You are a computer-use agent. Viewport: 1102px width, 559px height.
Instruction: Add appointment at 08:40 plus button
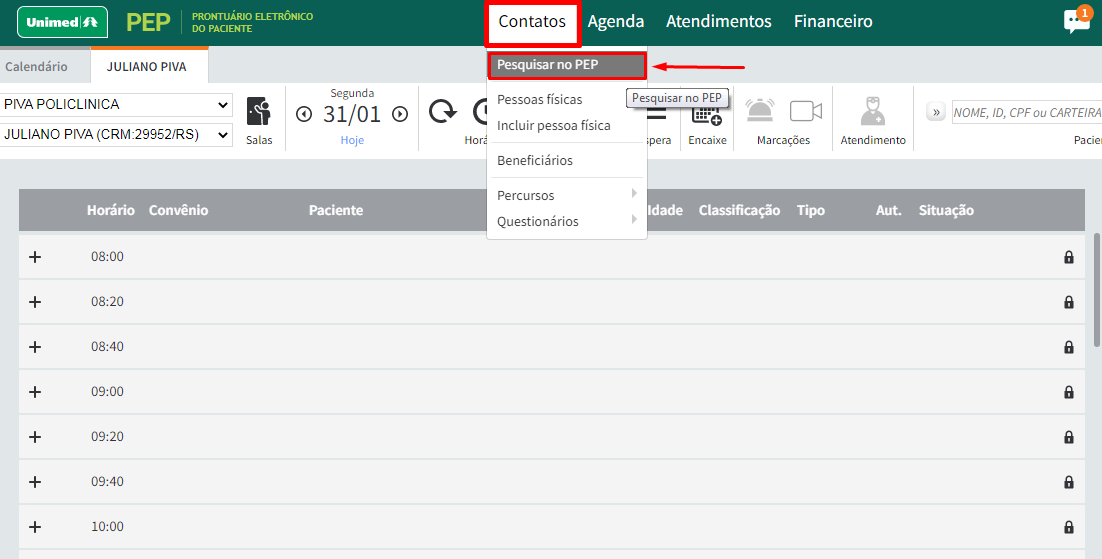(x=35, y=347)
